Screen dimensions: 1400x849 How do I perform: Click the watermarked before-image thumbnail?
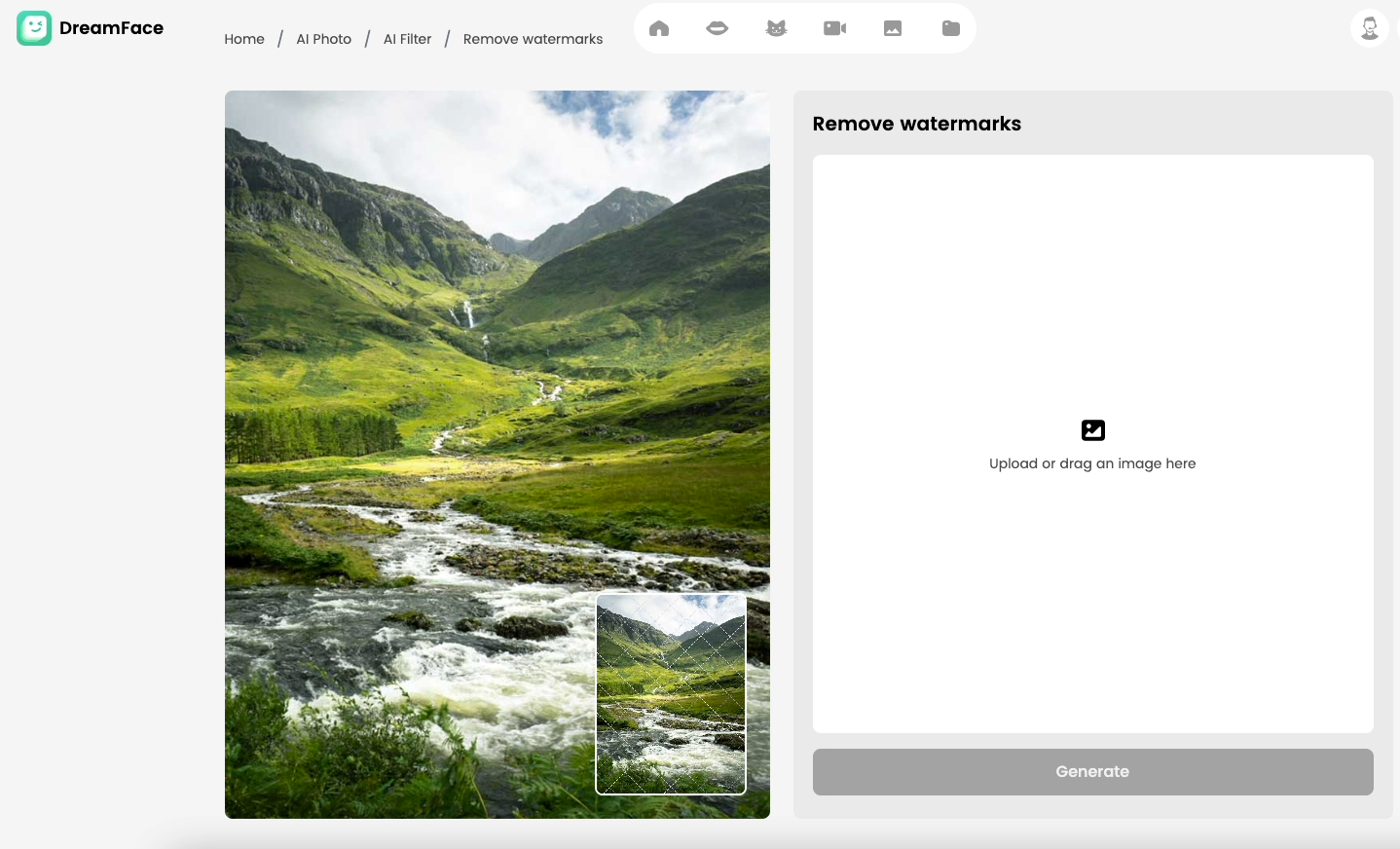pyautogui.click(x=671, y=693)
